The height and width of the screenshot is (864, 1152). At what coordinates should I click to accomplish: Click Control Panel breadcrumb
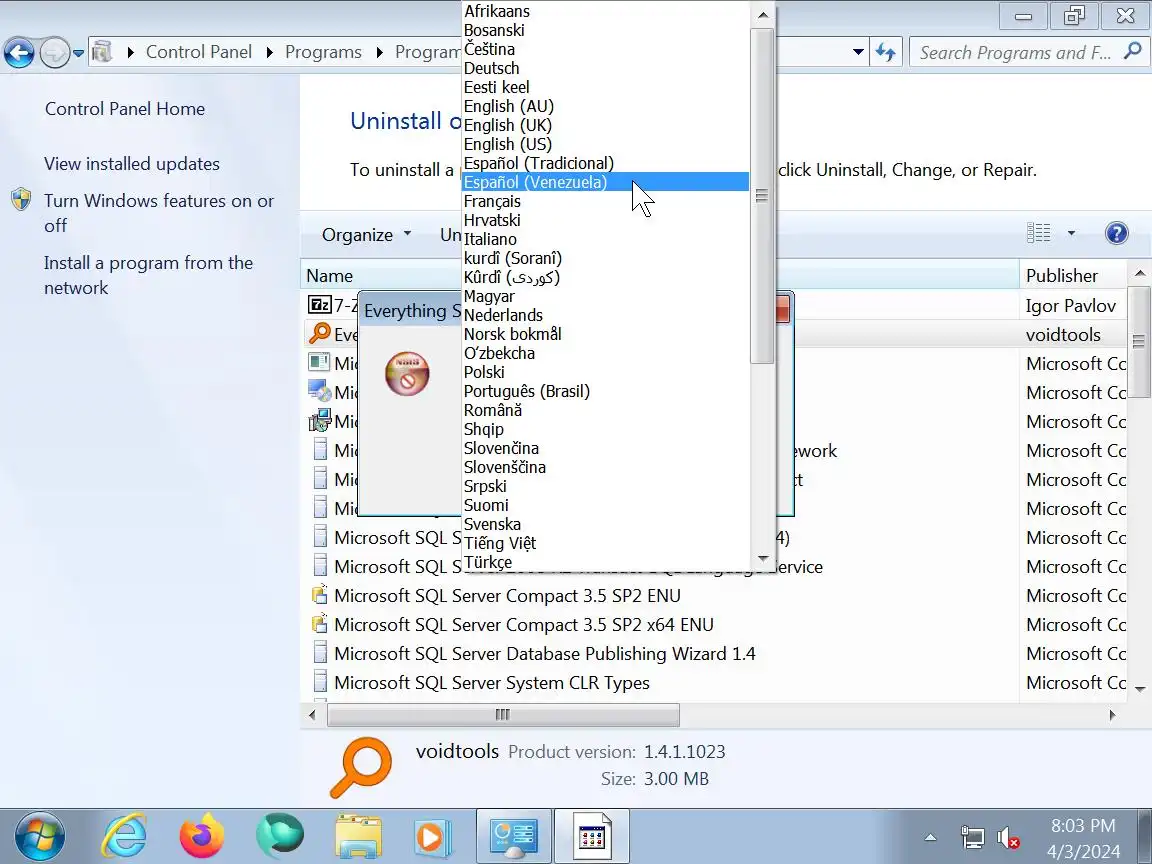click(198, 52)
